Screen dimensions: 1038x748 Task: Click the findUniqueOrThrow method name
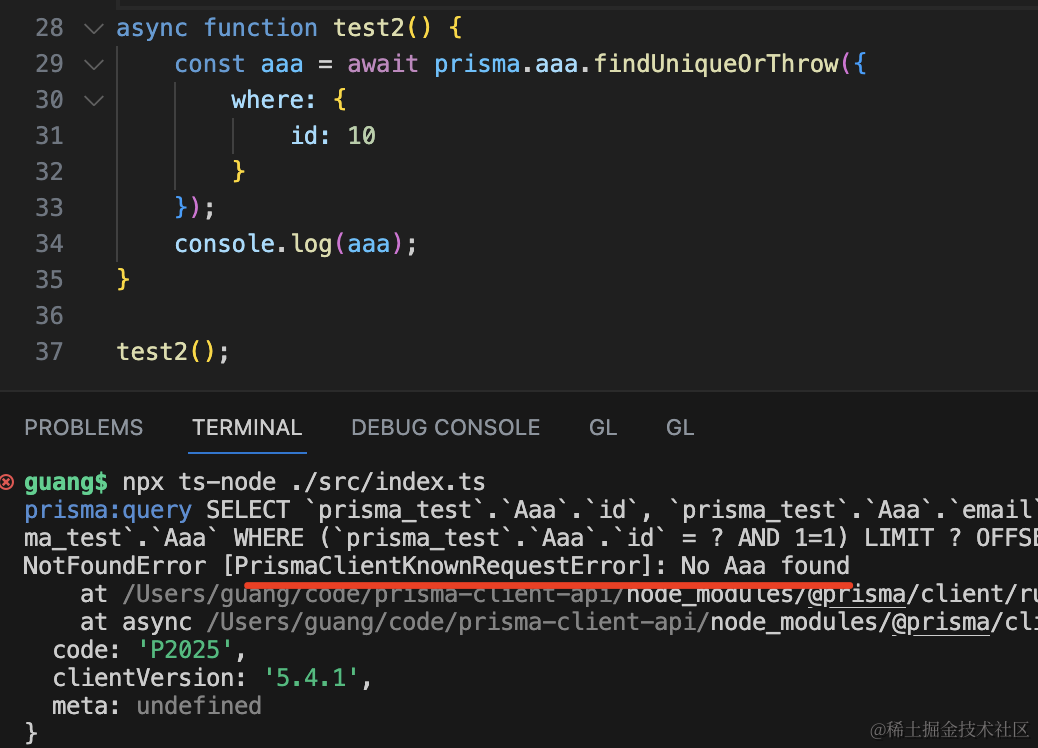click(x=716, y=64)
